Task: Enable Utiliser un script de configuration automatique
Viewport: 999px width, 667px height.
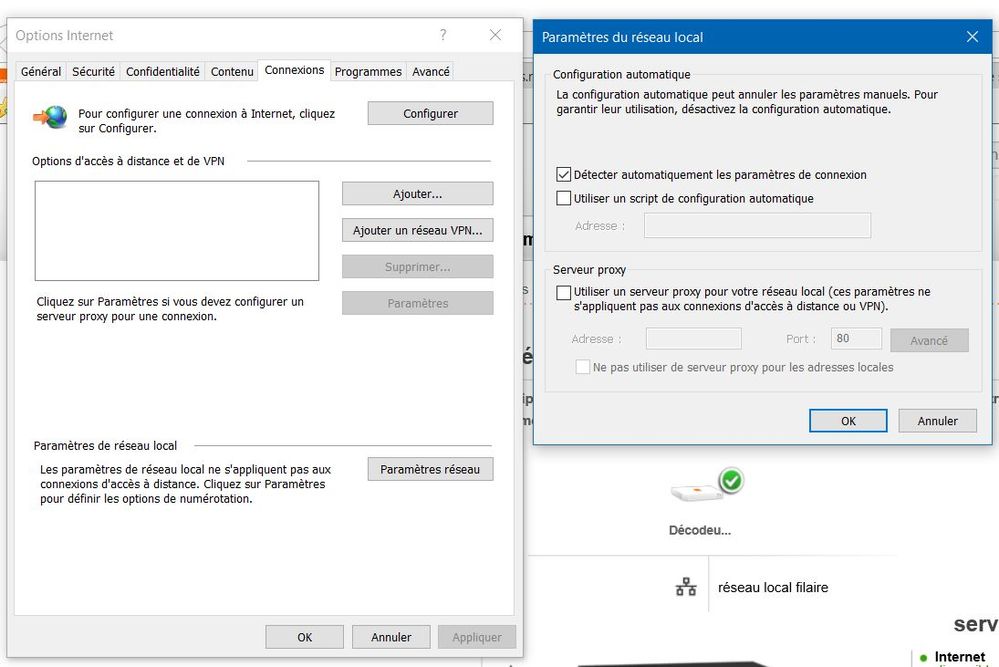Action: click(x=563, y=198)
